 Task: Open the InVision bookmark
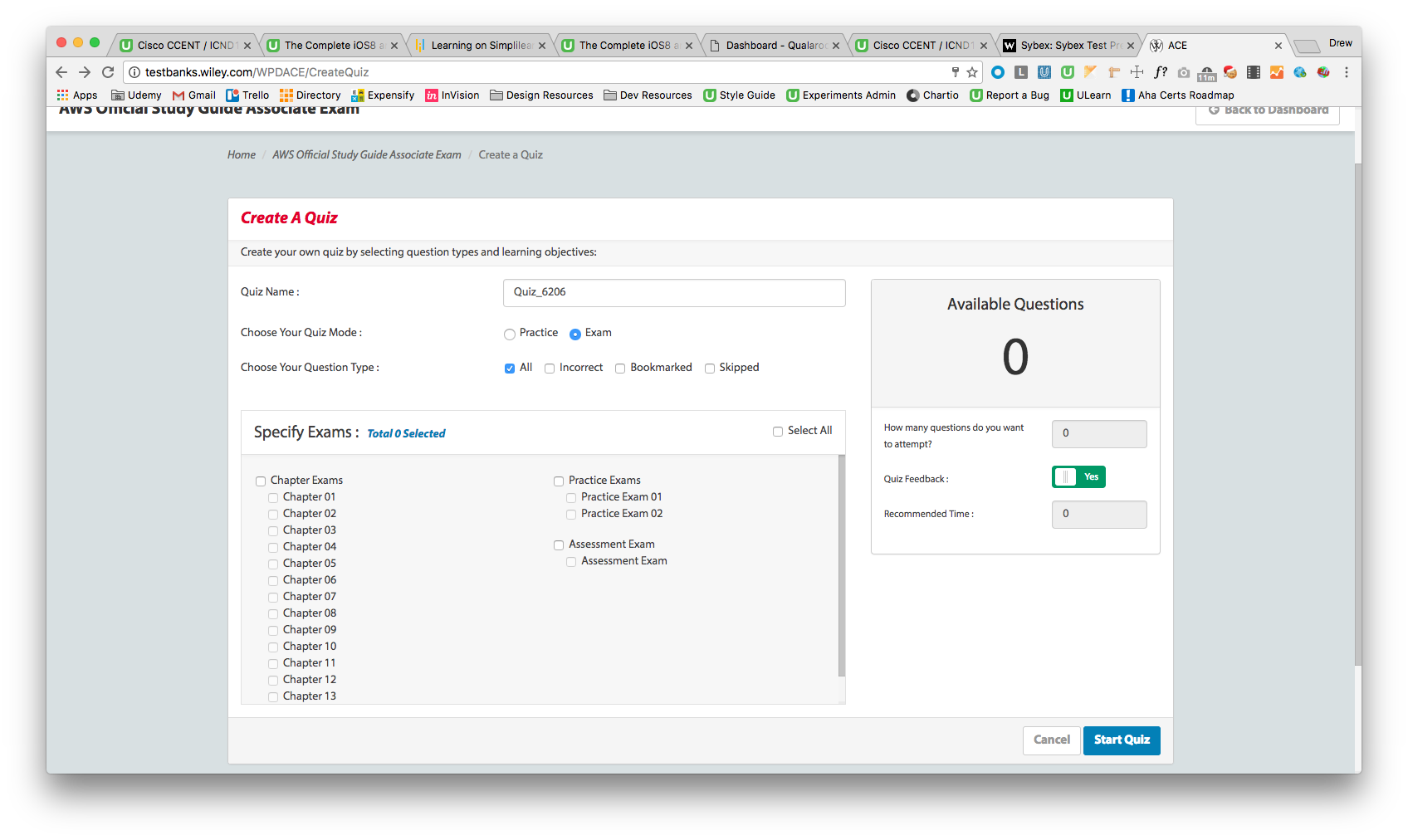pyautogui.click(x=452, y=95)
